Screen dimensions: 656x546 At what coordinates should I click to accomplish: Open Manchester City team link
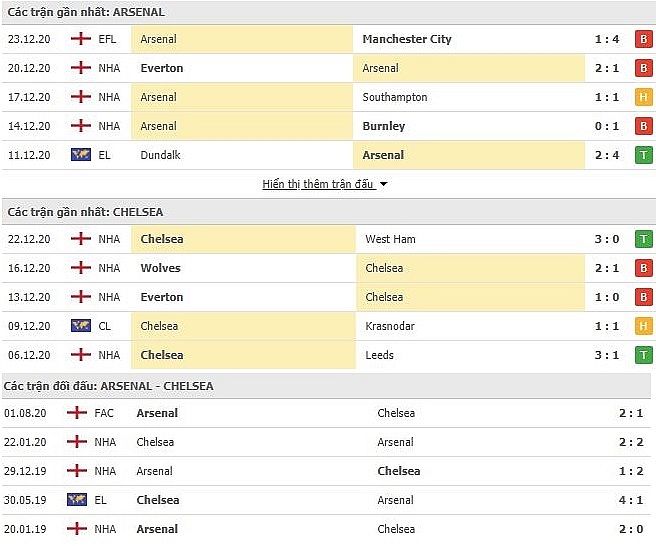coord(406,39)
